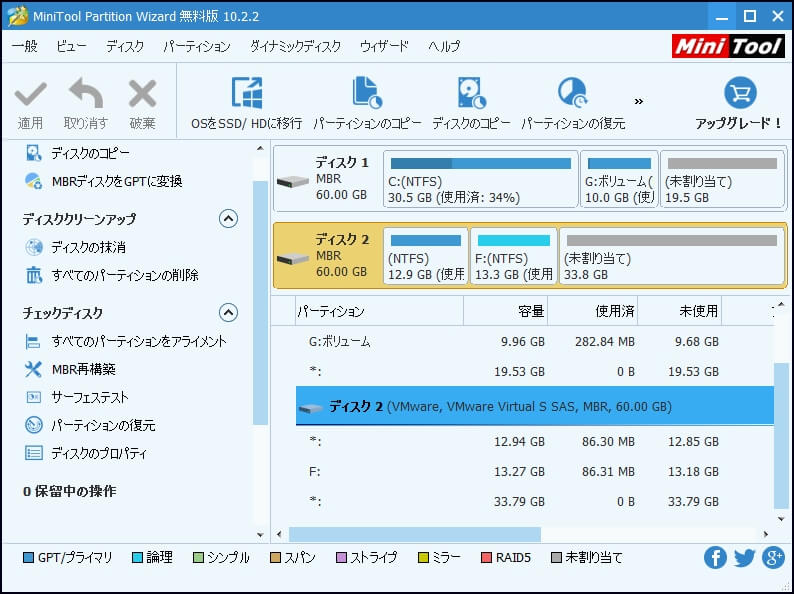Run MBR再構築 from sidebar
Screen dimensions: 794x594
coord(70,369)
